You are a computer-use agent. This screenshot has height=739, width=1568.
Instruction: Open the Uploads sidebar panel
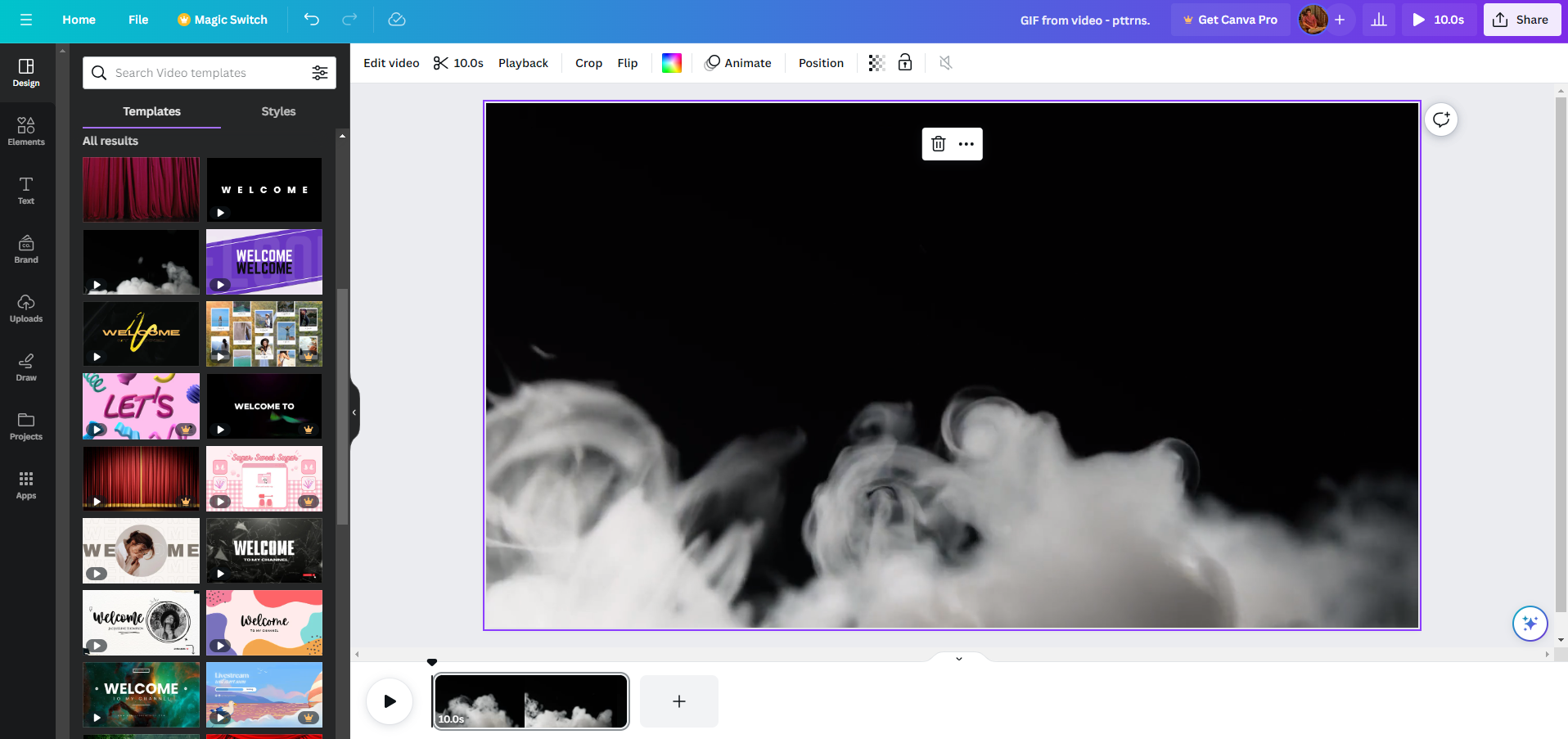[26, 308]
